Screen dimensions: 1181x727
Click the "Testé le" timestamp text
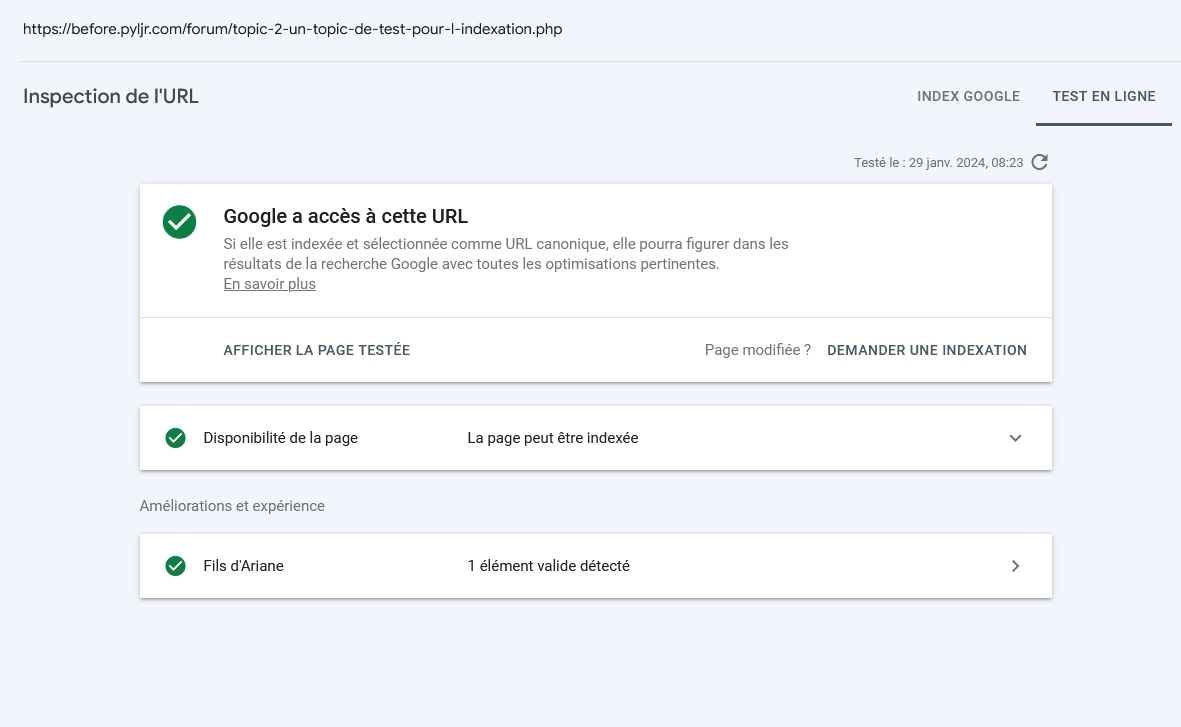click(938, 163)
